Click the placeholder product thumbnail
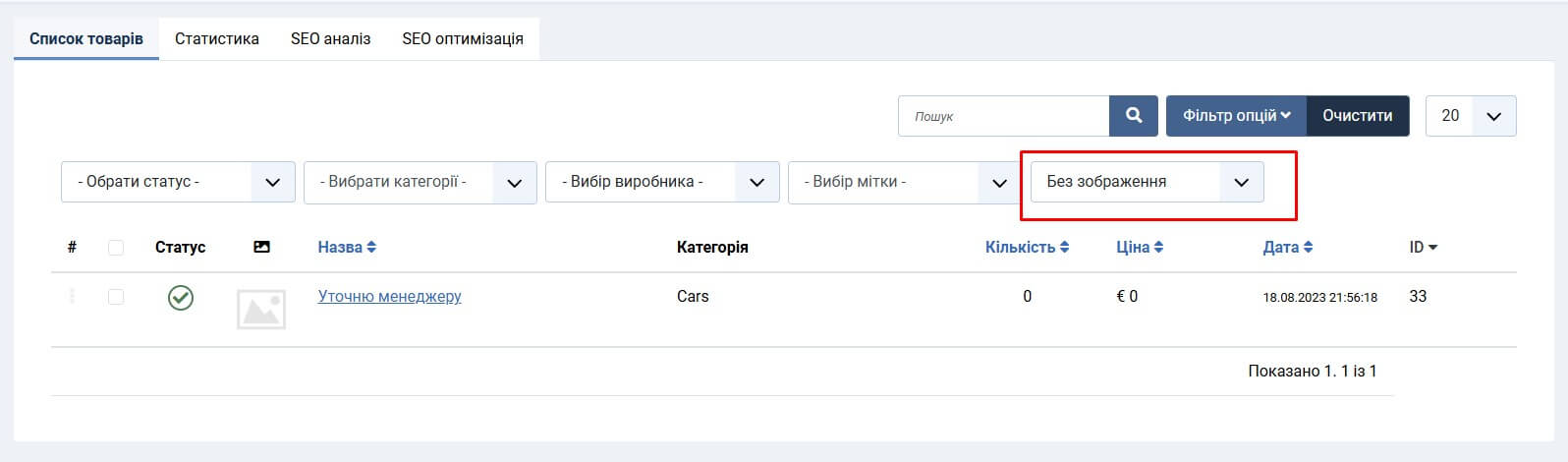 click(261, 310)
